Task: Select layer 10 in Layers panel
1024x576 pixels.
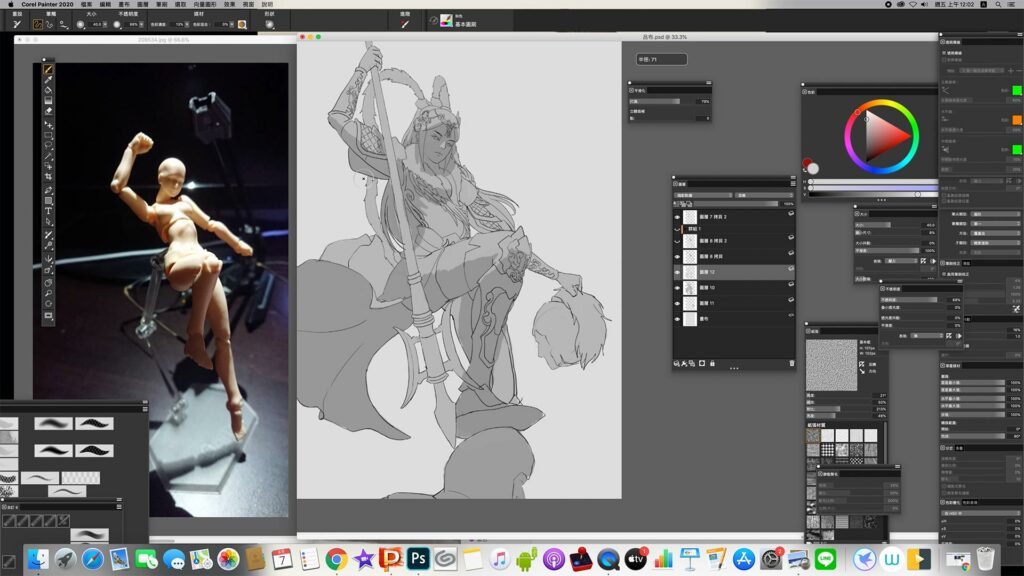Action: (733, 287)
